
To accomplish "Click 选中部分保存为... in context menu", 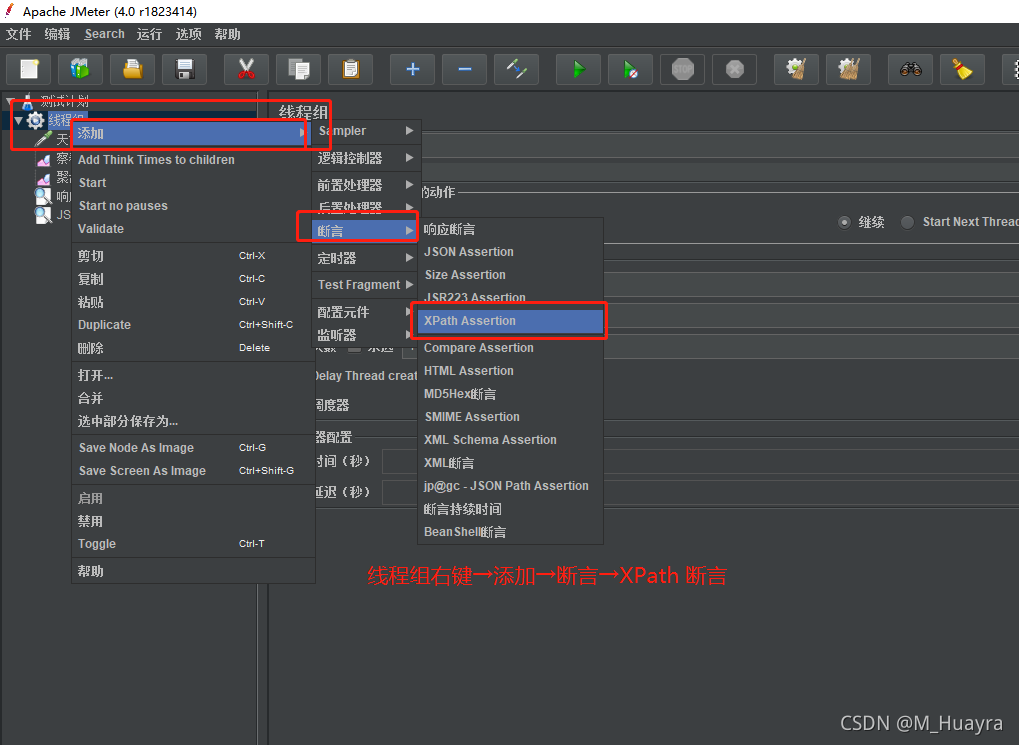I will pyautogui.click(x=193, y=421).
